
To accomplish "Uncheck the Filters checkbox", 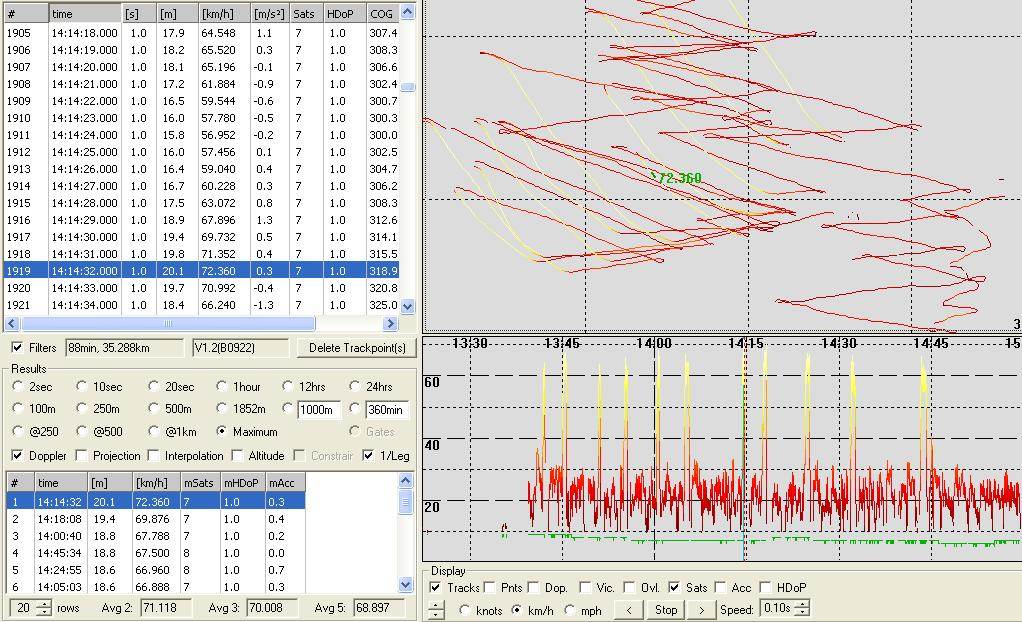I will coord(17,348).
